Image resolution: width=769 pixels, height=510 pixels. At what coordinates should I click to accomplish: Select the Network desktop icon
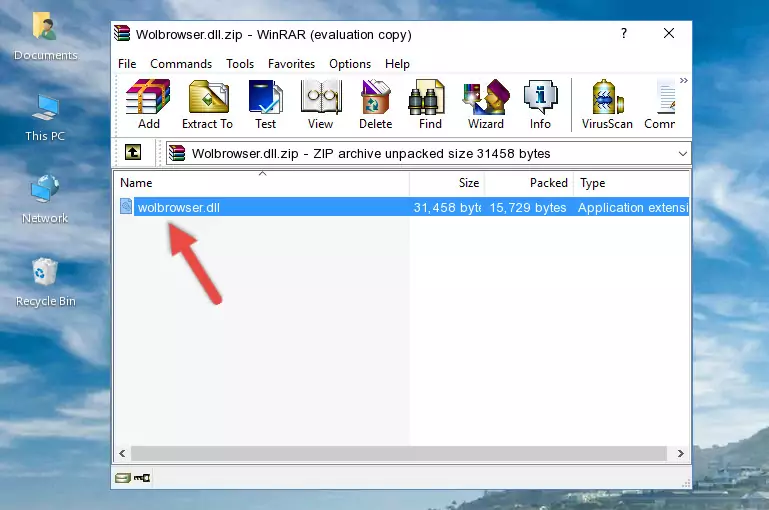45,200
